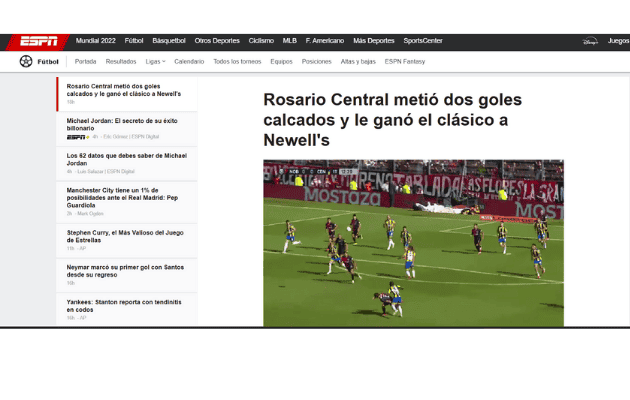
Task: Select Básquetbol in the top bar
Action: pyautogui.click(x=169, y=41)
